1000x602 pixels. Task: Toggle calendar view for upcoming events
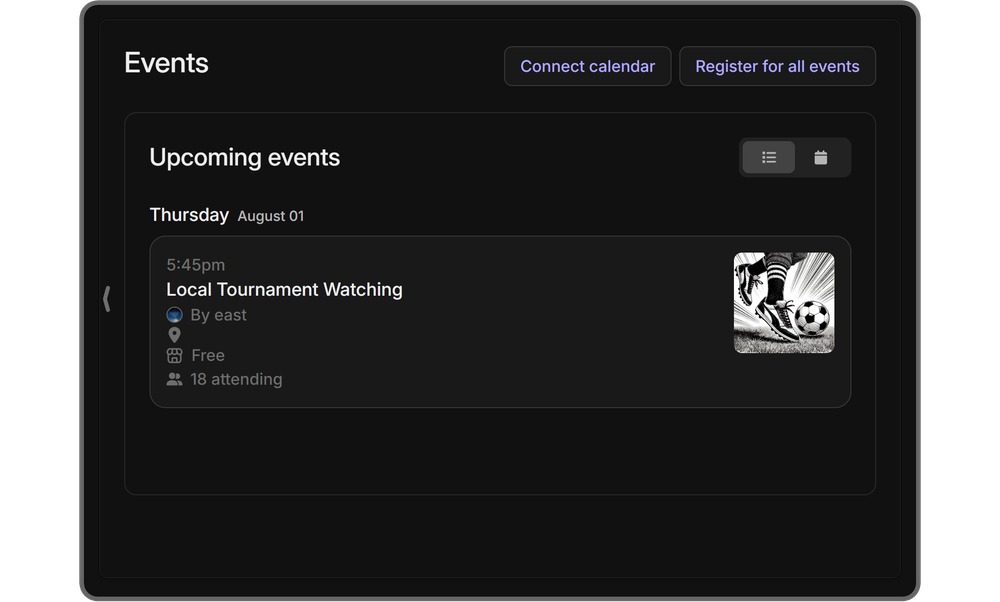[822, 157]
